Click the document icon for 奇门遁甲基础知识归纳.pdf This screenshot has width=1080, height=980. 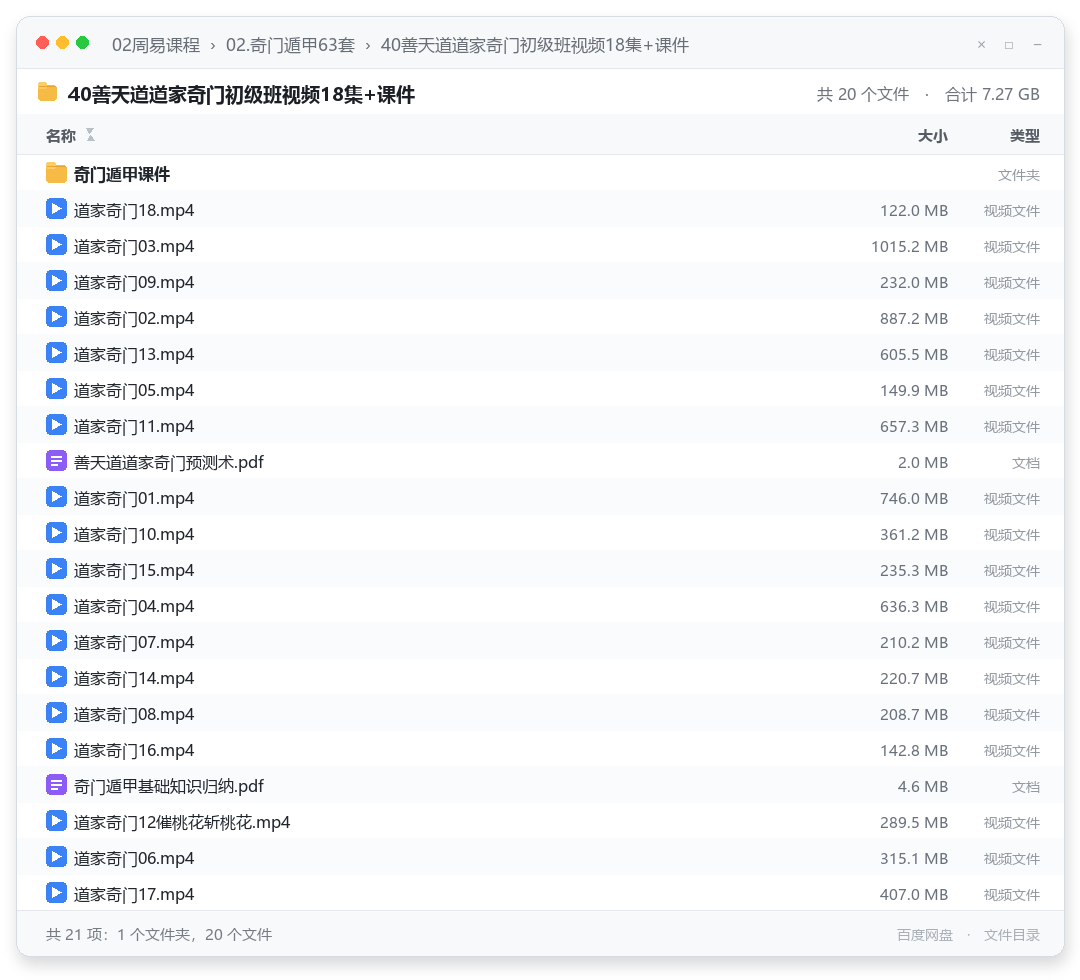56,784
